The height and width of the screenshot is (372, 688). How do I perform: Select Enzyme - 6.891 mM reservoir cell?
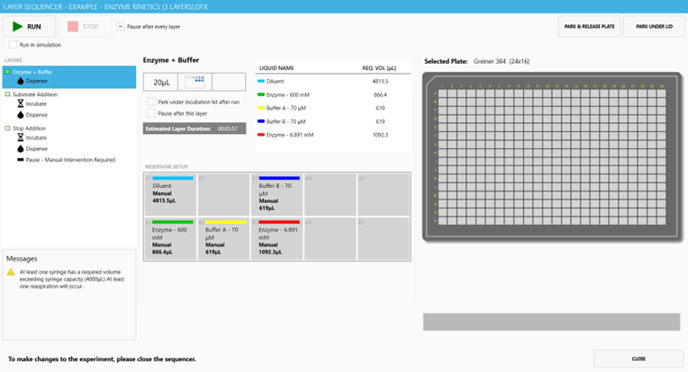(x=277, y=239)
